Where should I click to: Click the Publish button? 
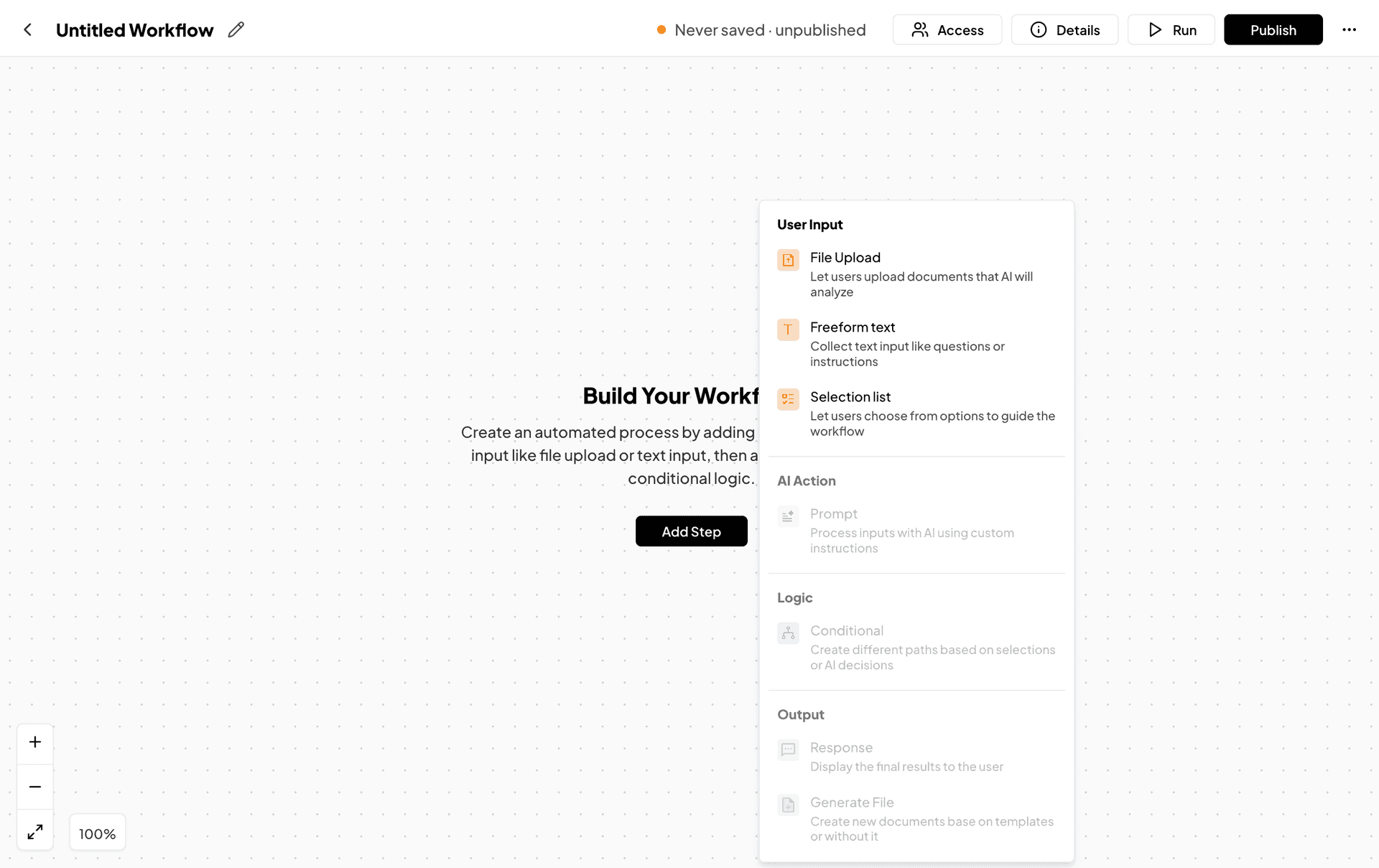pyautogui.click(x=1273, y=29)
